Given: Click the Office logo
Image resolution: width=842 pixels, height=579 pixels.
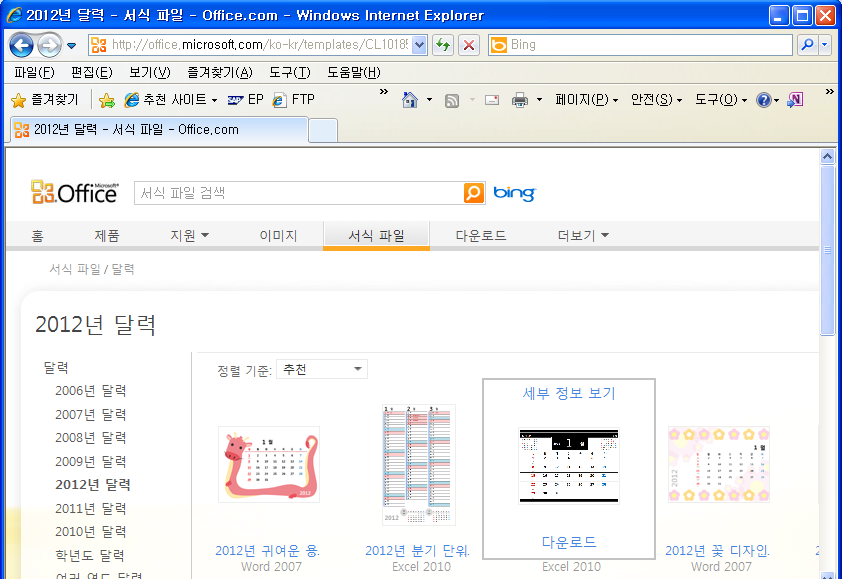Looking at the screenshot, I should (x=75, y=193).
